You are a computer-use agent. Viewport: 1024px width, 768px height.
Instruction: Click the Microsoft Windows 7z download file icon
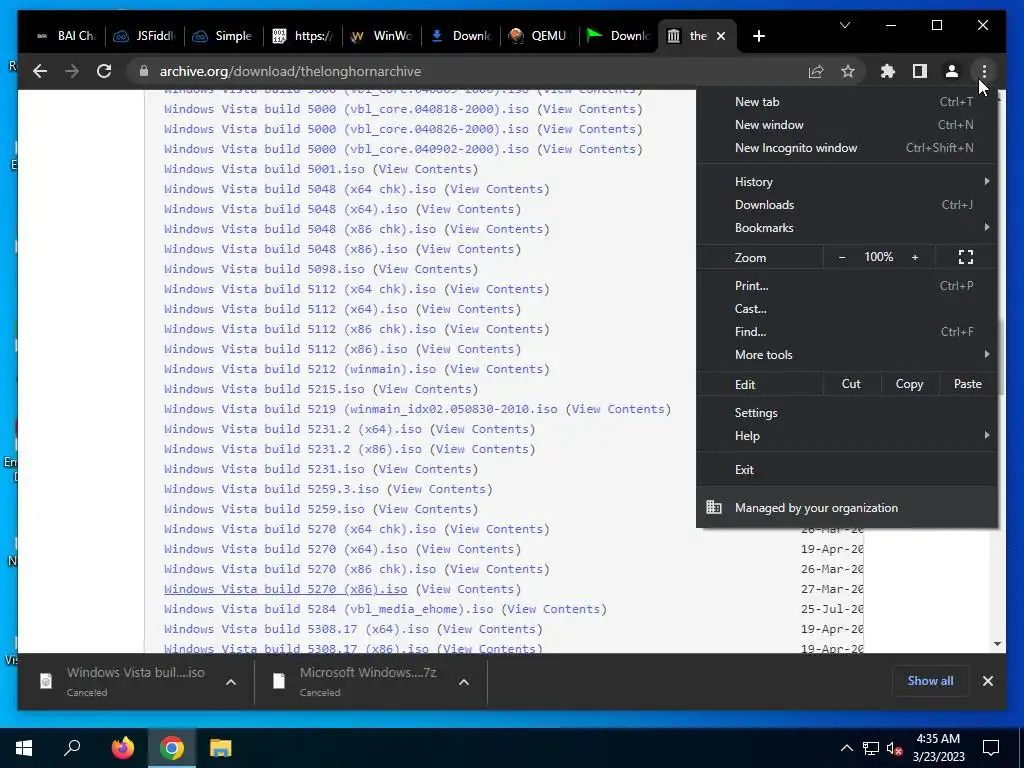click(x=279, y=681)
